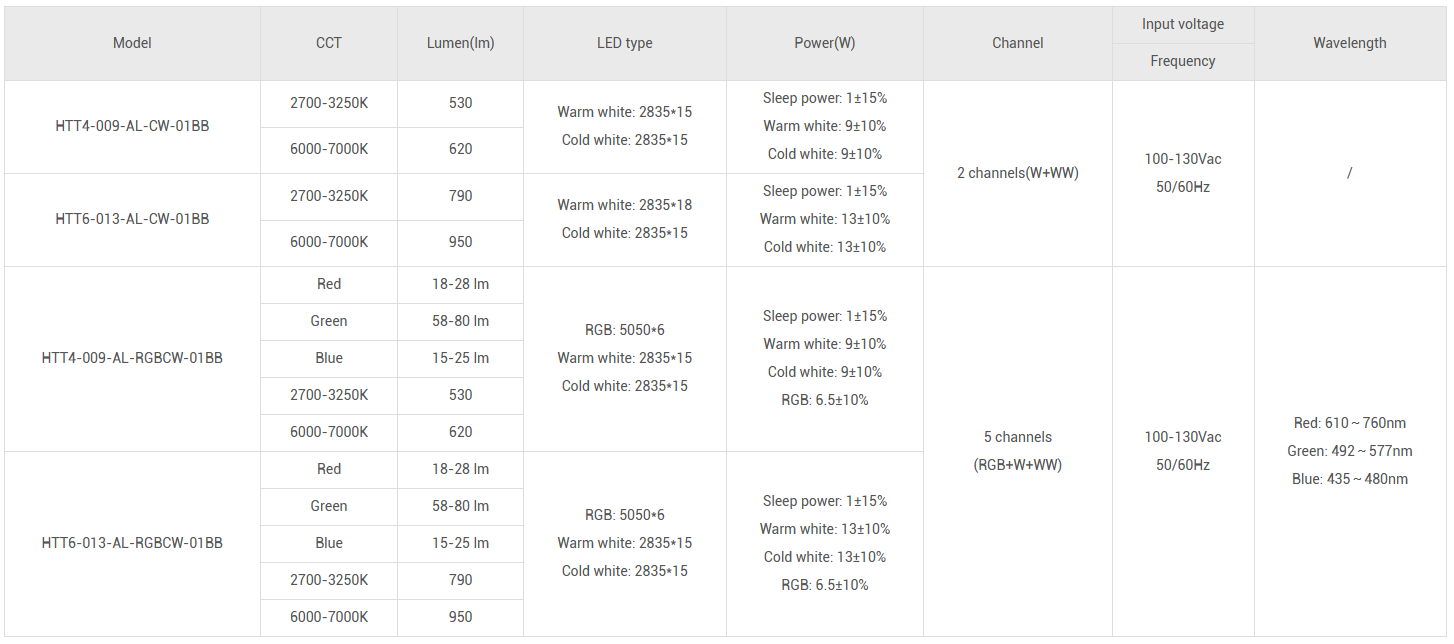
Task: Select the Warm white: 2835*18 text
Action: click(624, 205)
